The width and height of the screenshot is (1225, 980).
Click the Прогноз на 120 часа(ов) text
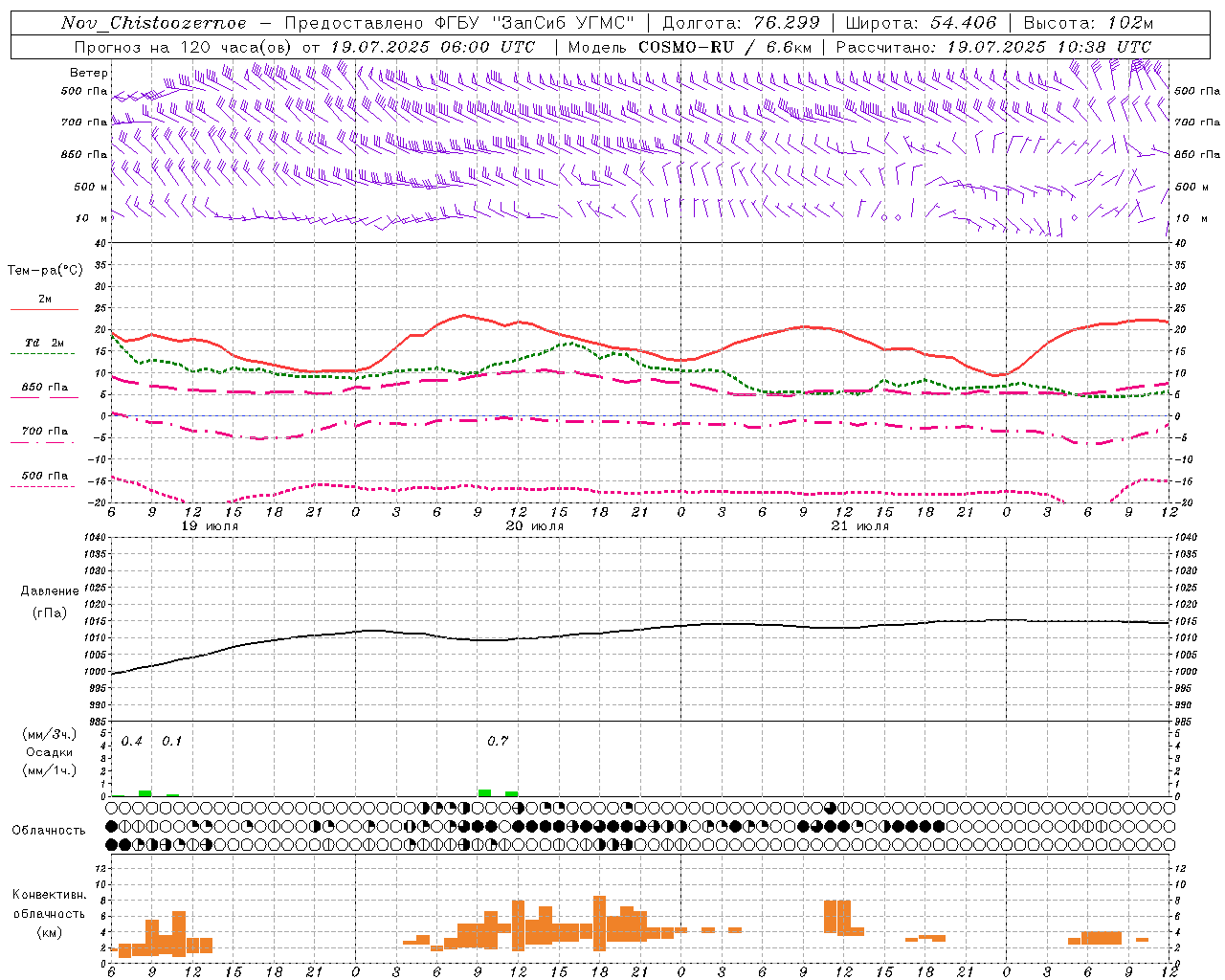point(184,47)
